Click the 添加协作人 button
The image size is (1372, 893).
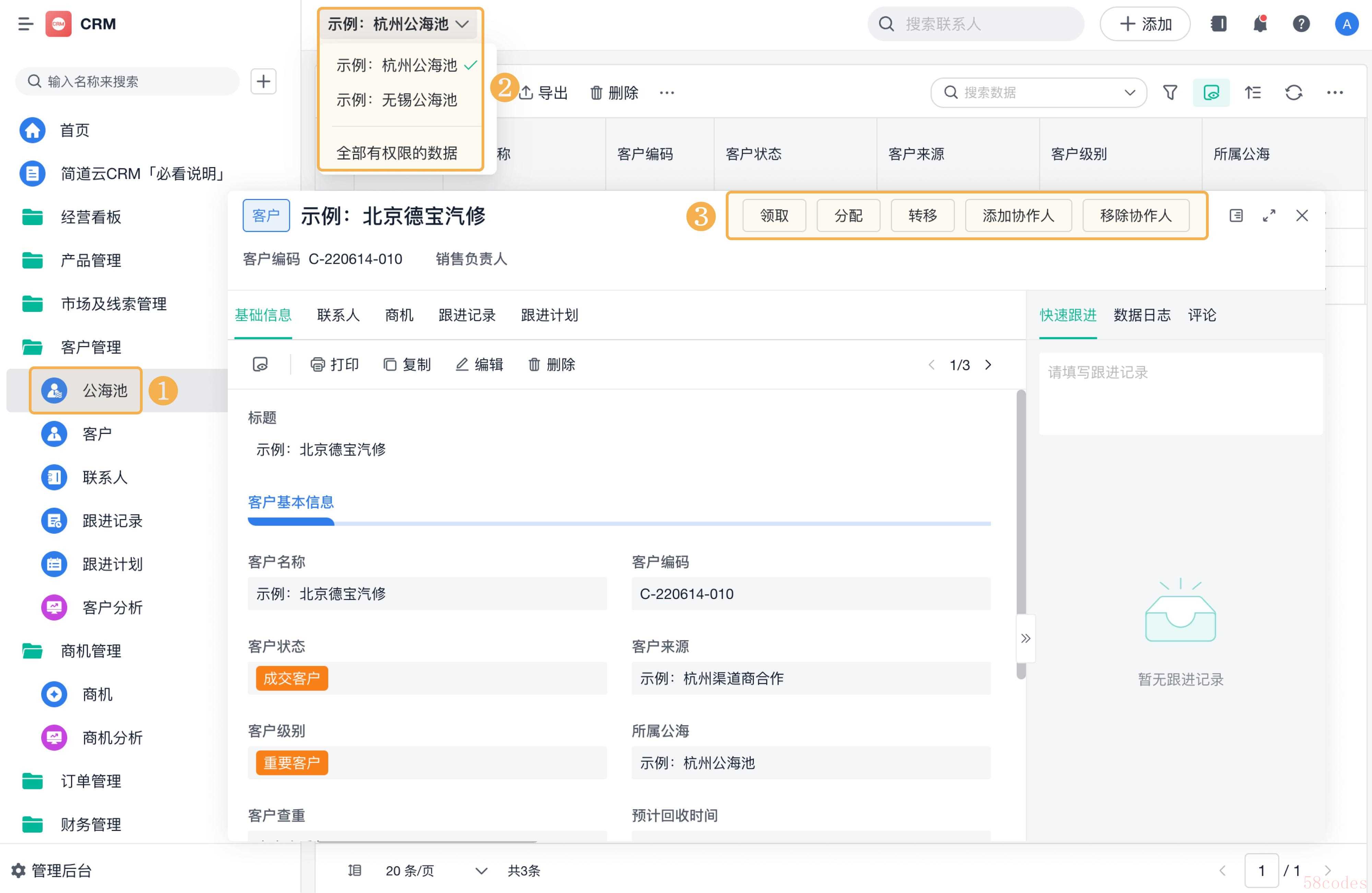coord(1018,215)
